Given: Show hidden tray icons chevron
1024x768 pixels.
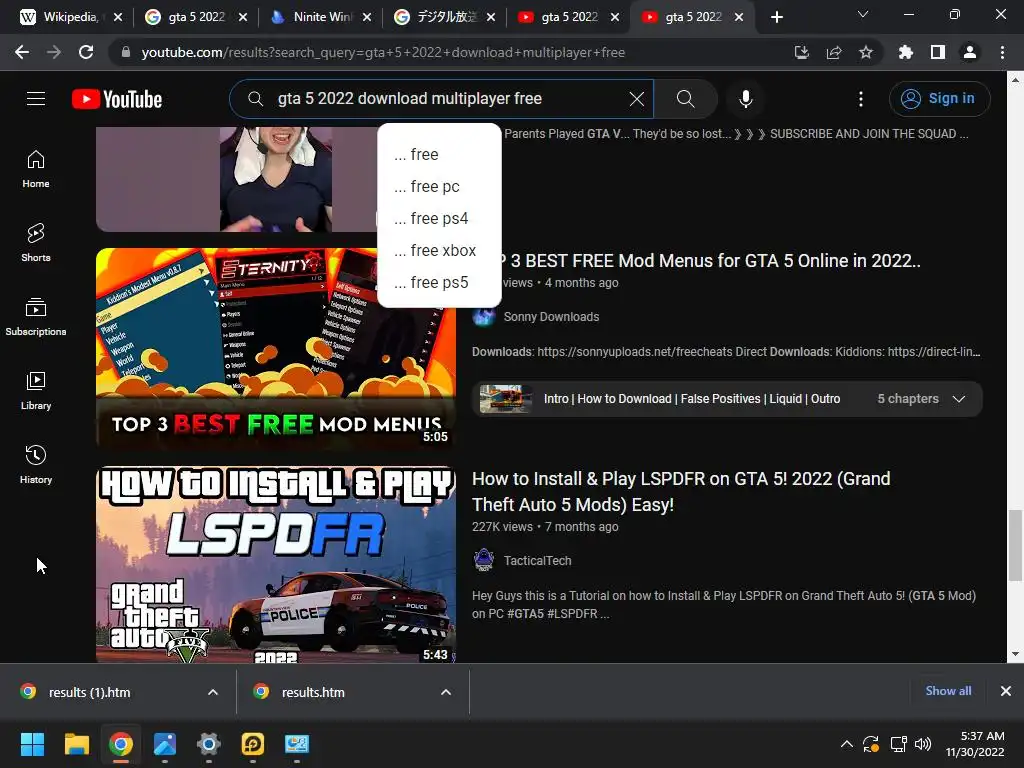Looking at the screenshot, I should [x=846, y=744].
